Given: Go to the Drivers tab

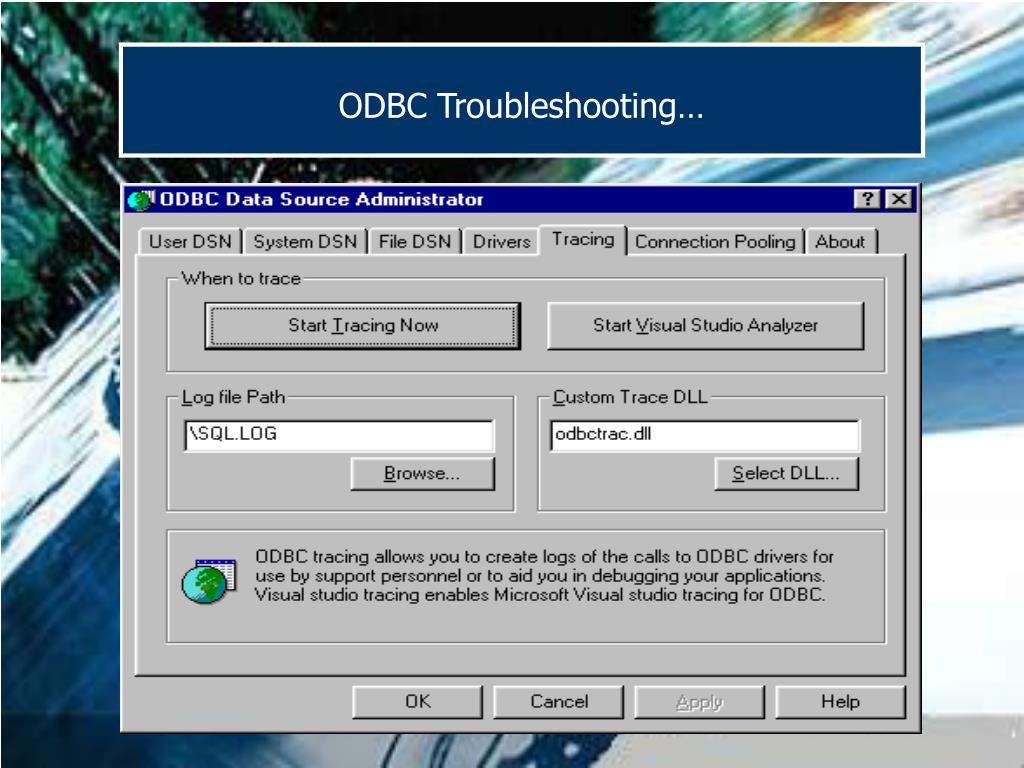Looking at the screenshot, I should [x=502, y=242].
